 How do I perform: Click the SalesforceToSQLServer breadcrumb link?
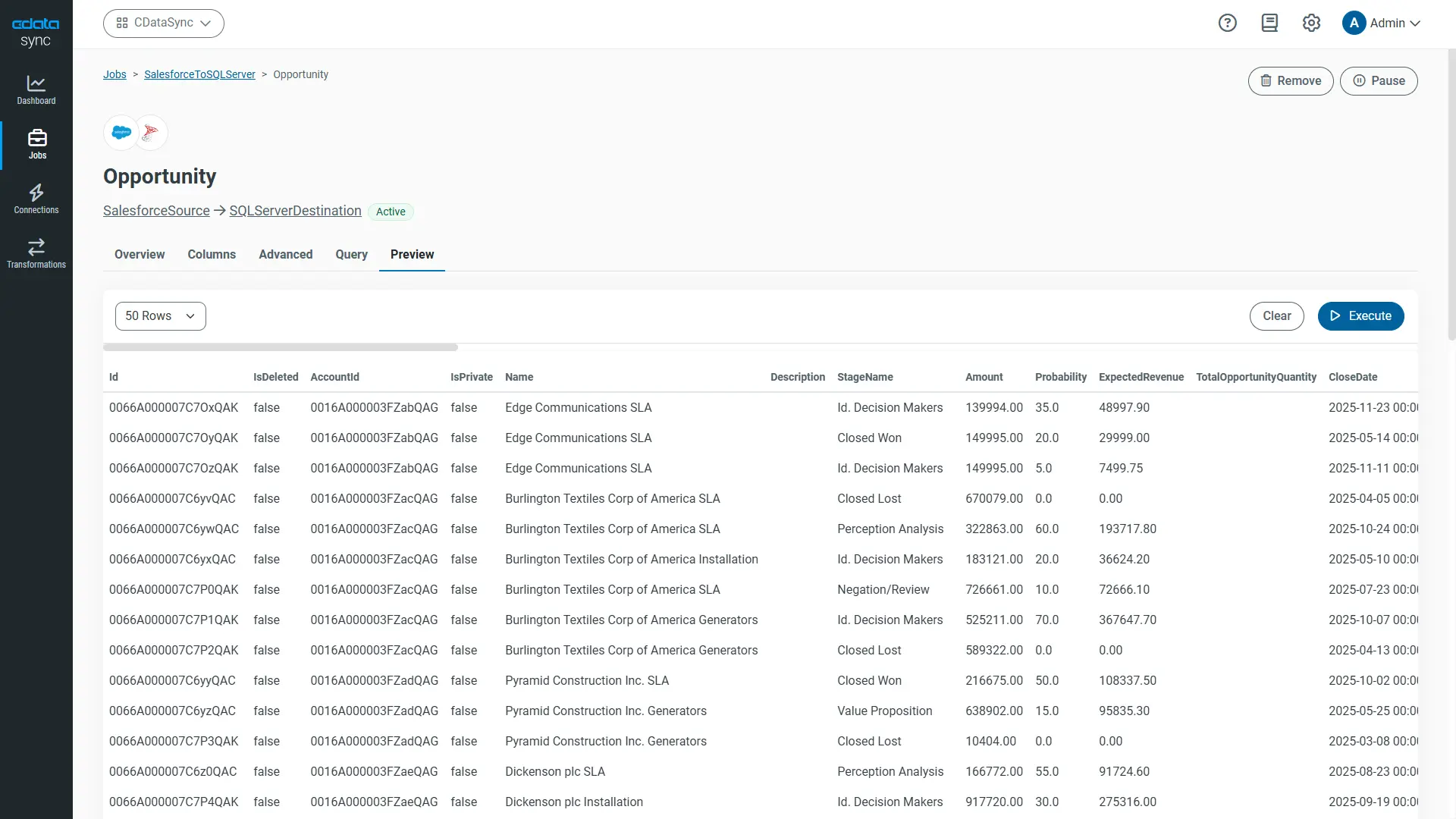pyautogui.click(x=199, y=74)
